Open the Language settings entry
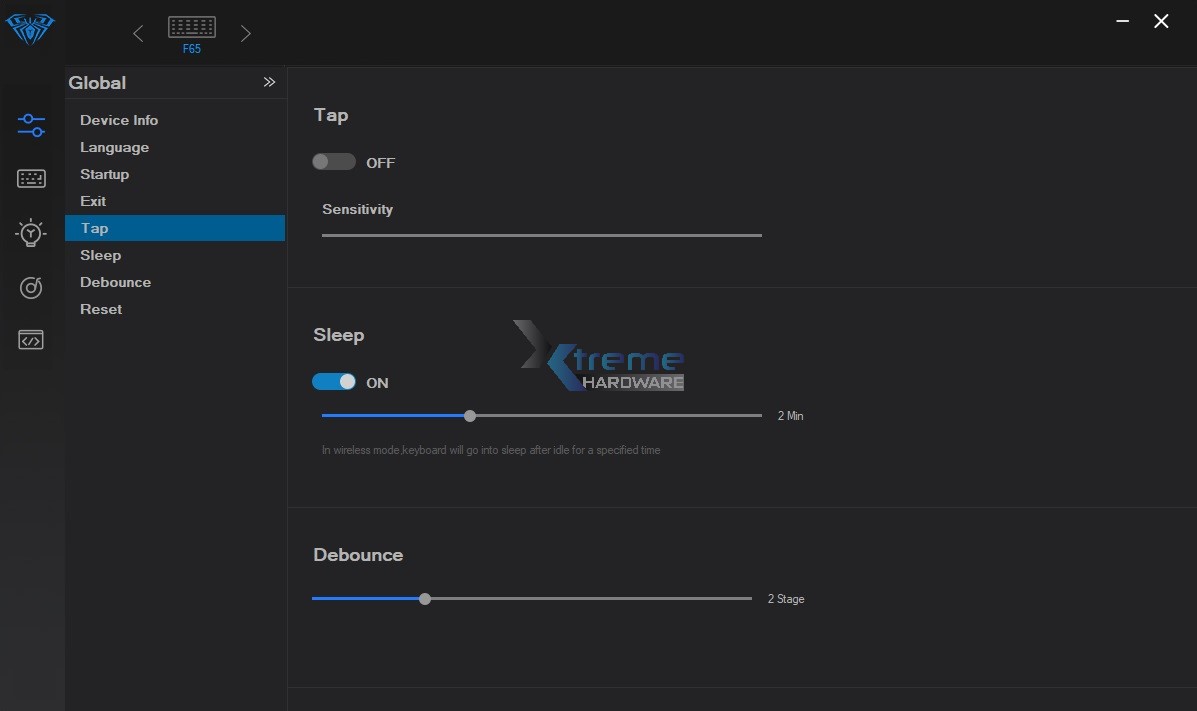Screen dimensions: 1197x711 [x=114, y=147]
